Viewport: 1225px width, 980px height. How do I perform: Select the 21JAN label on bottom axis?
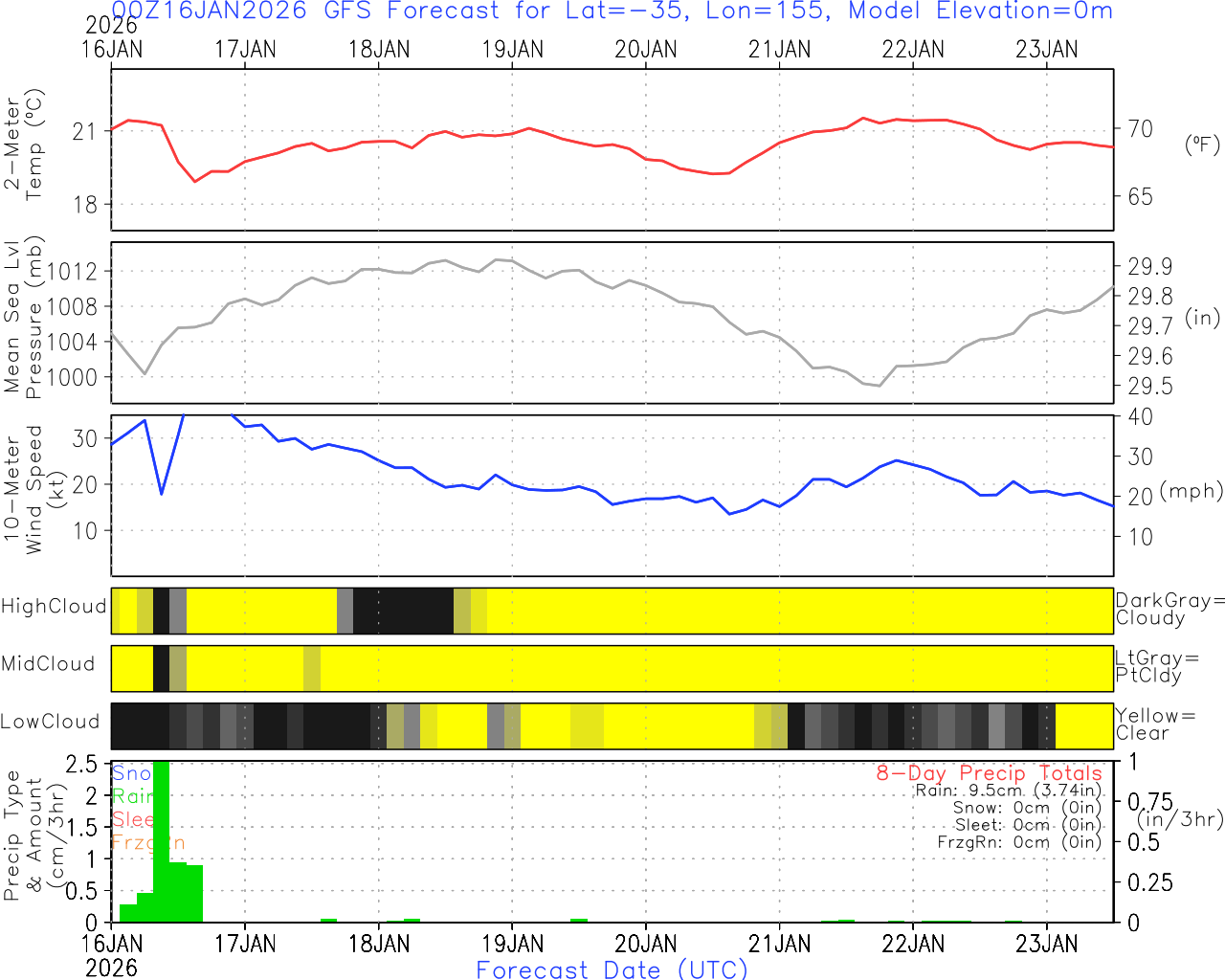[779, 944]
